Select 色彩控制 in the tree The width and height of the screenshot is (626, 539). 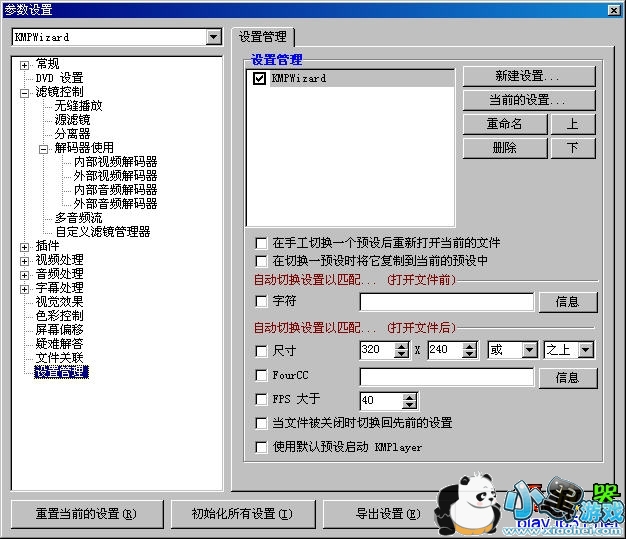[x=59, y=316]
